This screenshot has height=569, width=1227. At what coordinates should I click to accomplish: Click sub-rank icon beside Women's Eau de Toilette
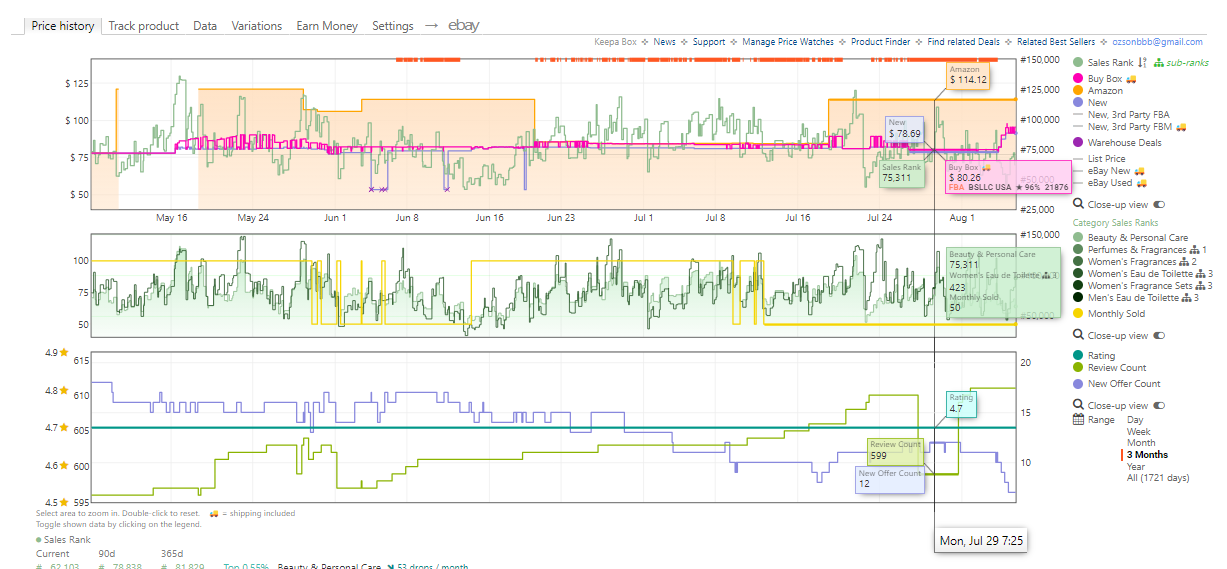pos(1200,274)
